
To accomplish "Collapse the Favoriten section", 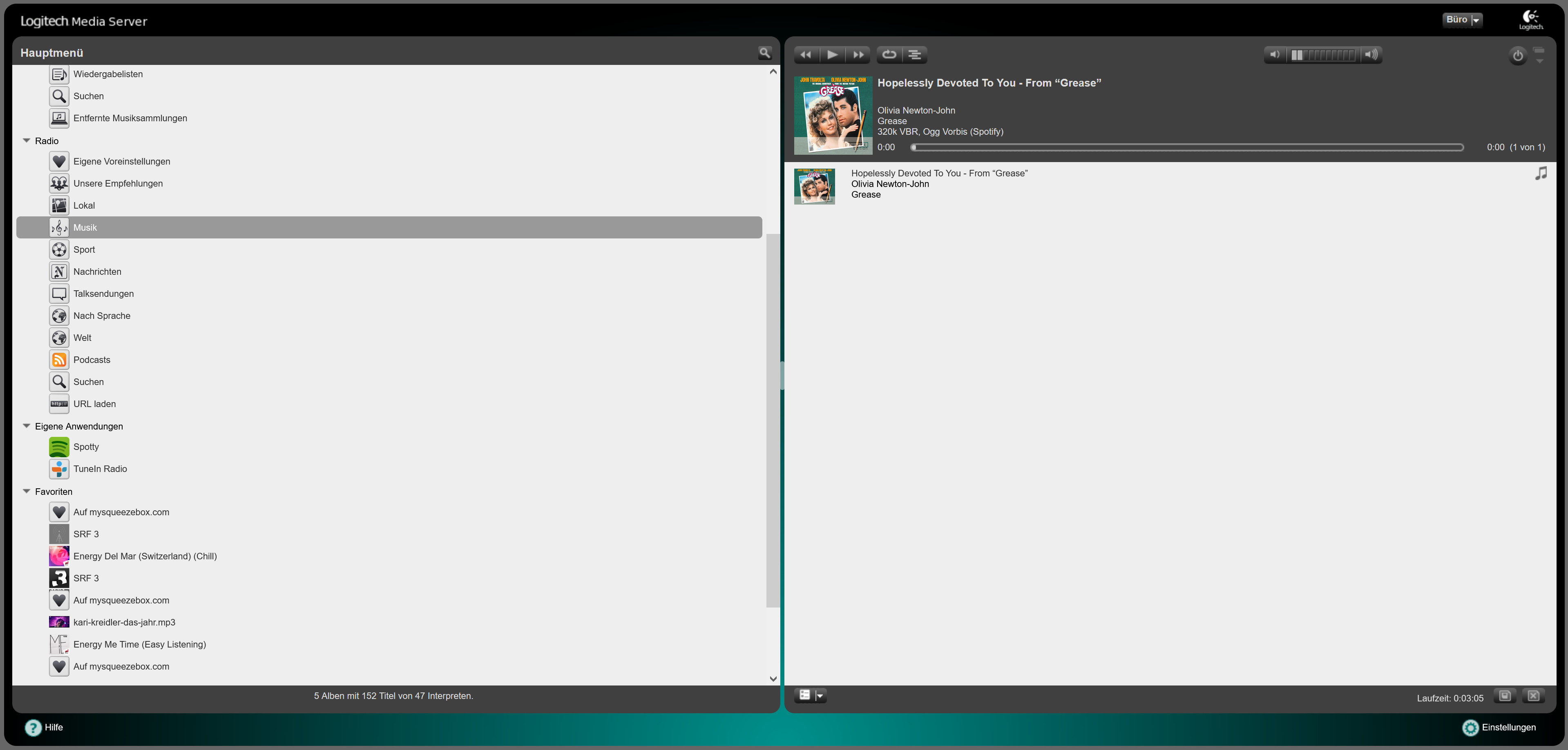I will click(27, 492).
